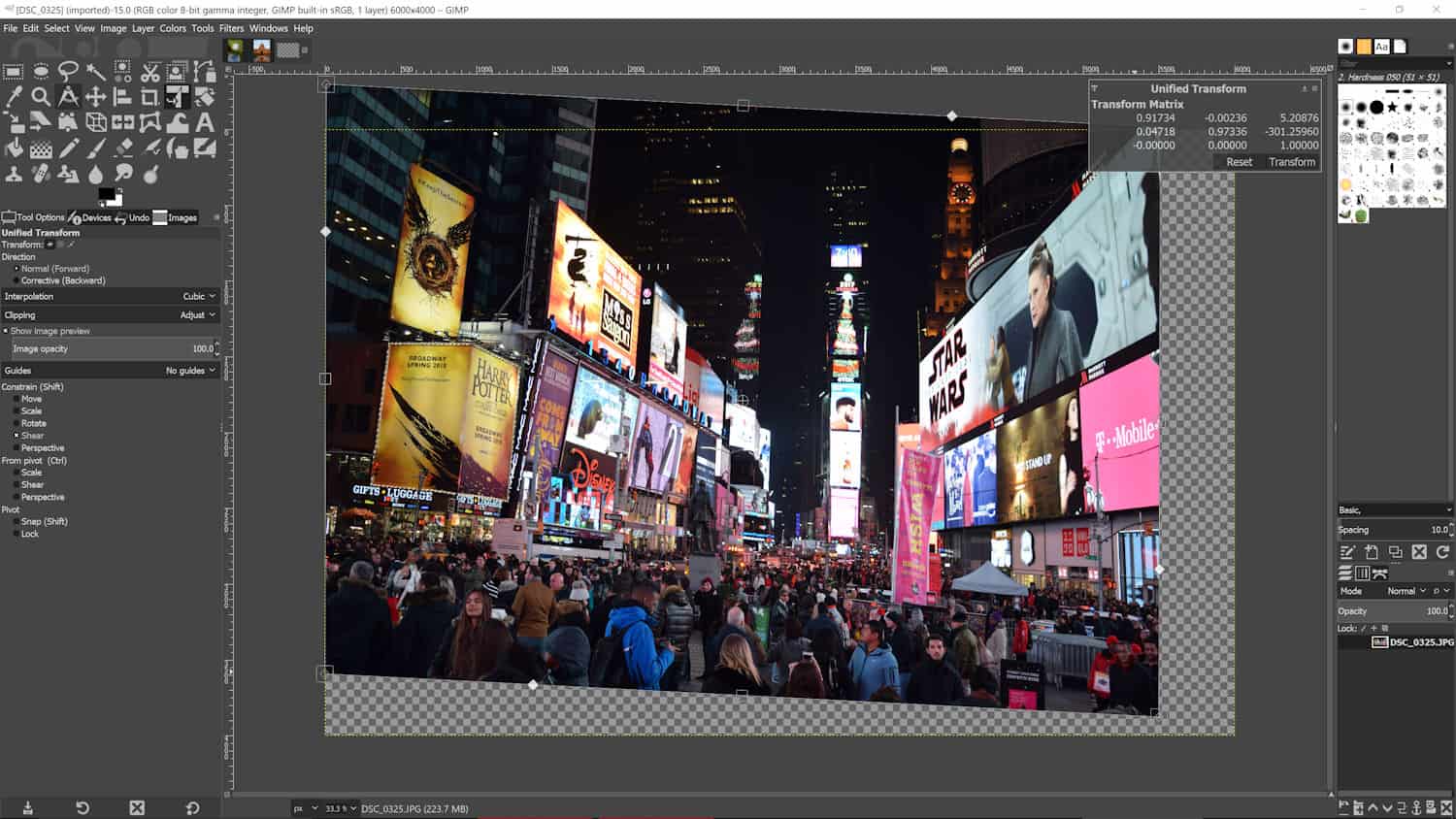This screenshot has height=819, width=1456.
Task: Select the Measure compass tool
Action: click(68, 96)
